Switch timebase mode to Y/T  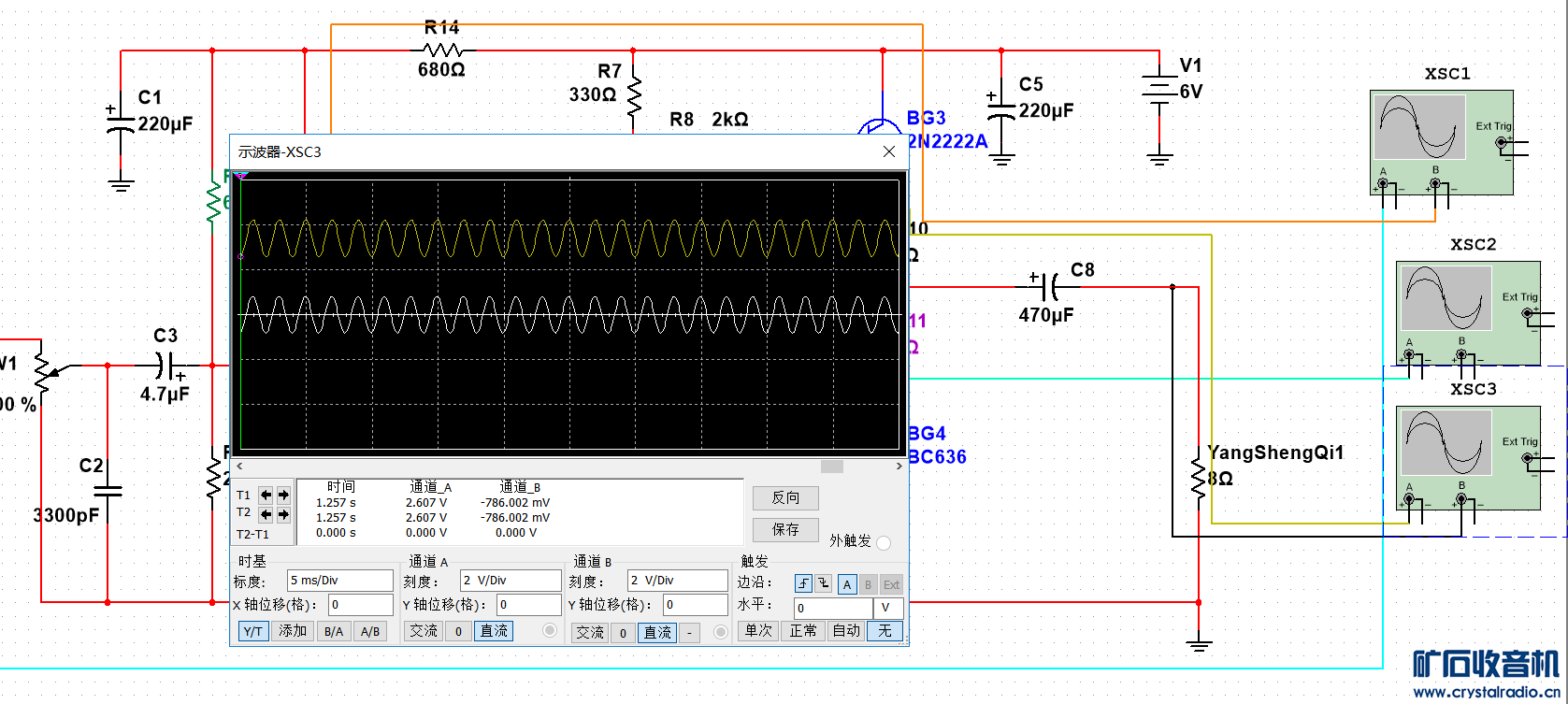[x=252, y=631]
